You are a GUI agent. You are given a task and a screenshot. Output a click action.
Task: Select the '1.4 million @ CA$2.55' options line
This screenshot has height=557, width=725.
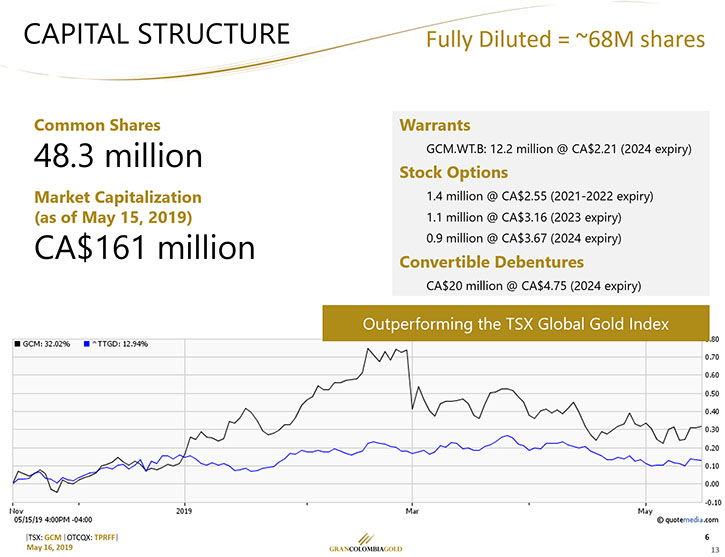coord(540,196)
